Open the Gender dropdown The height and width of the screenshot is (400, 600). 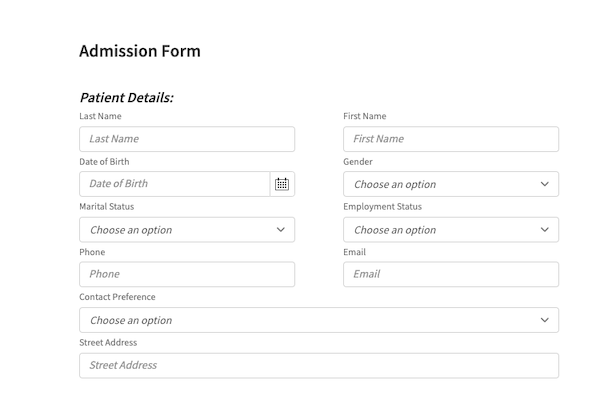pyautogui.click(x=451, y=184)
